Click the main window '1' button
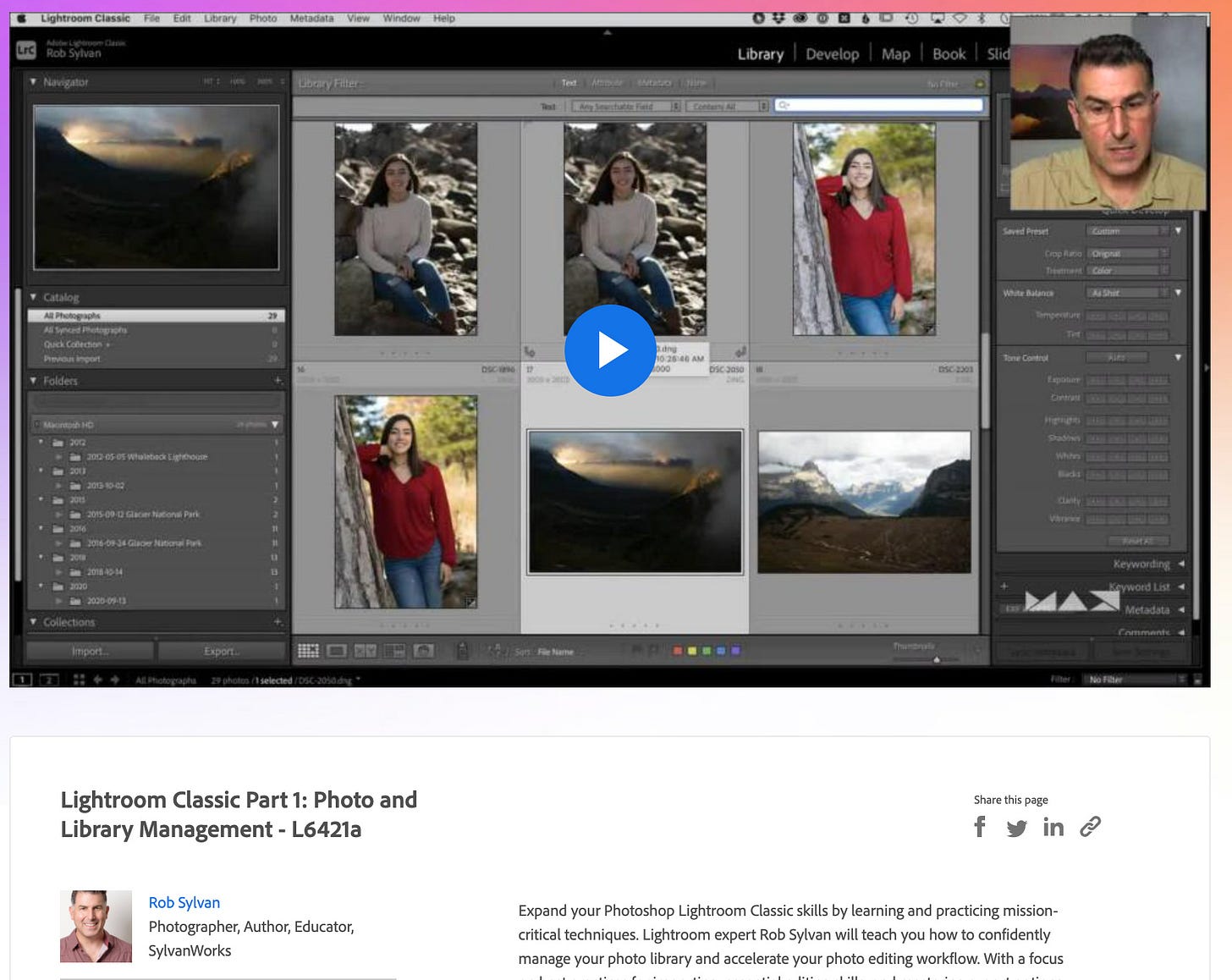This screenshot has height=980, width=1232. (23, 680)
